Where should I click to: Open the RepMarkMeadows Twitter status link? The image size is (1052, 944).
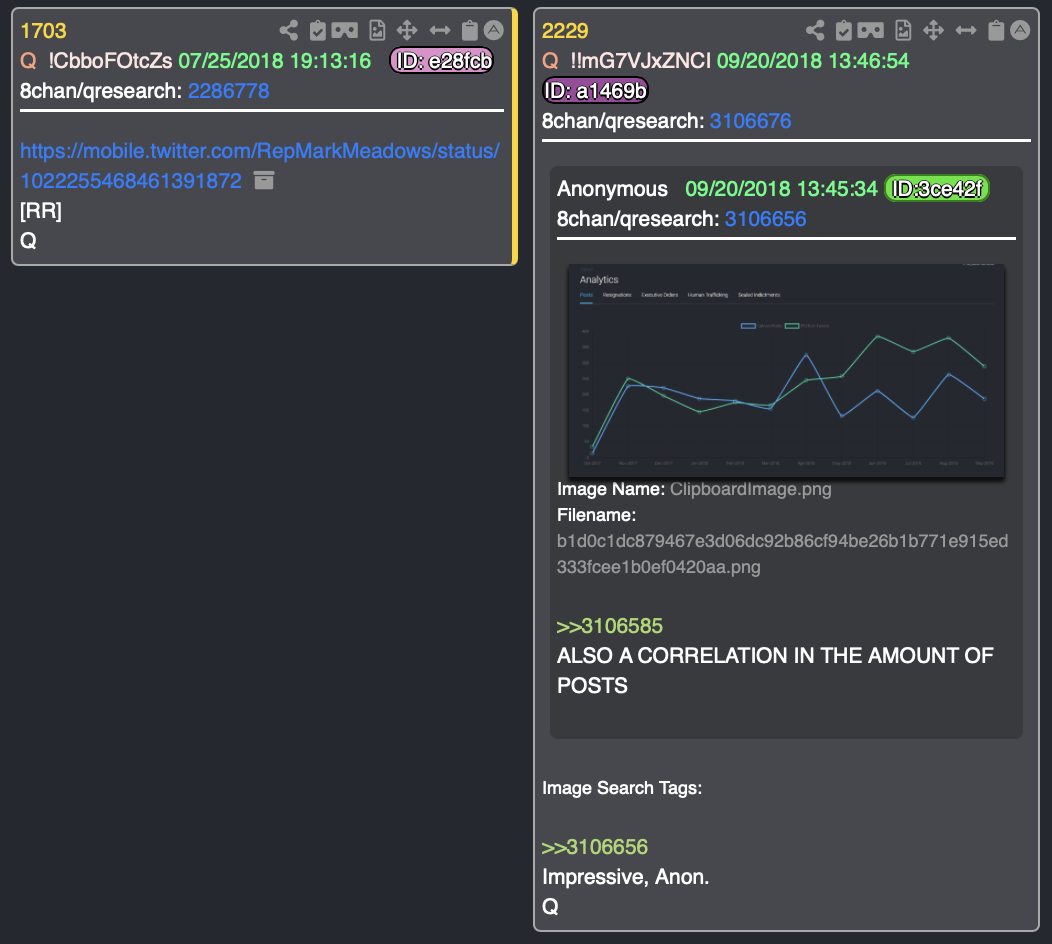[x=260, y=166]
